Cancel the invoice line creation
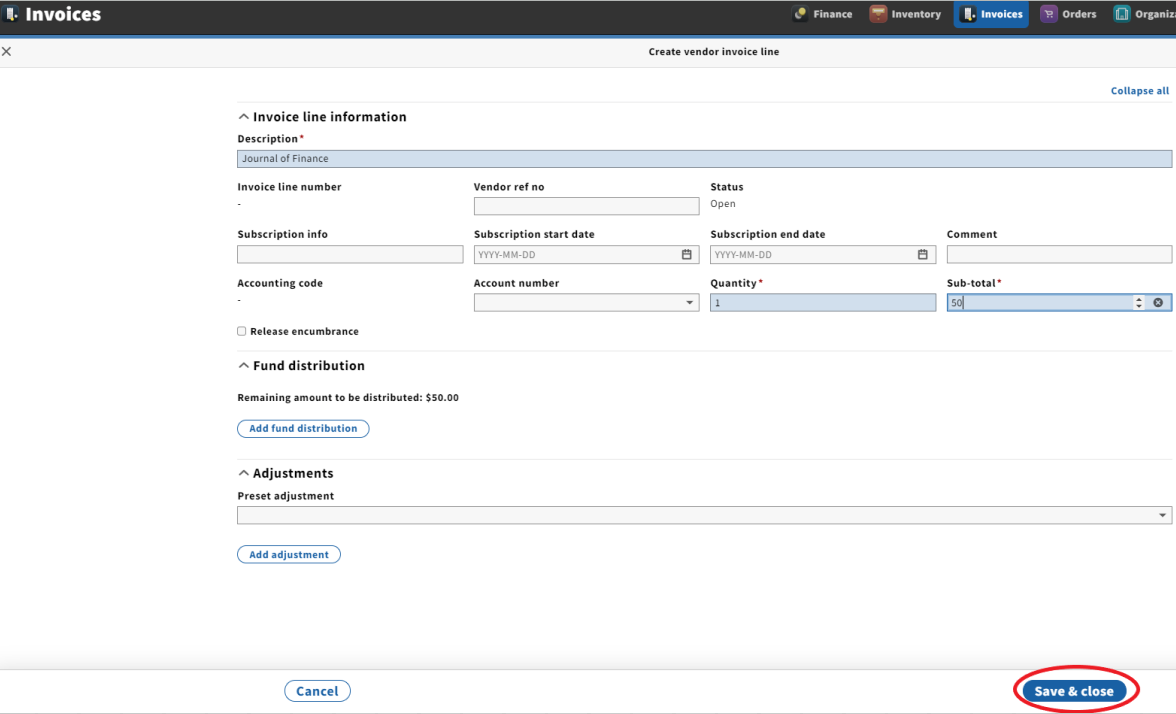Viewport: 1176px width, 714px height. pyautogui.click(x=317, y=691)
